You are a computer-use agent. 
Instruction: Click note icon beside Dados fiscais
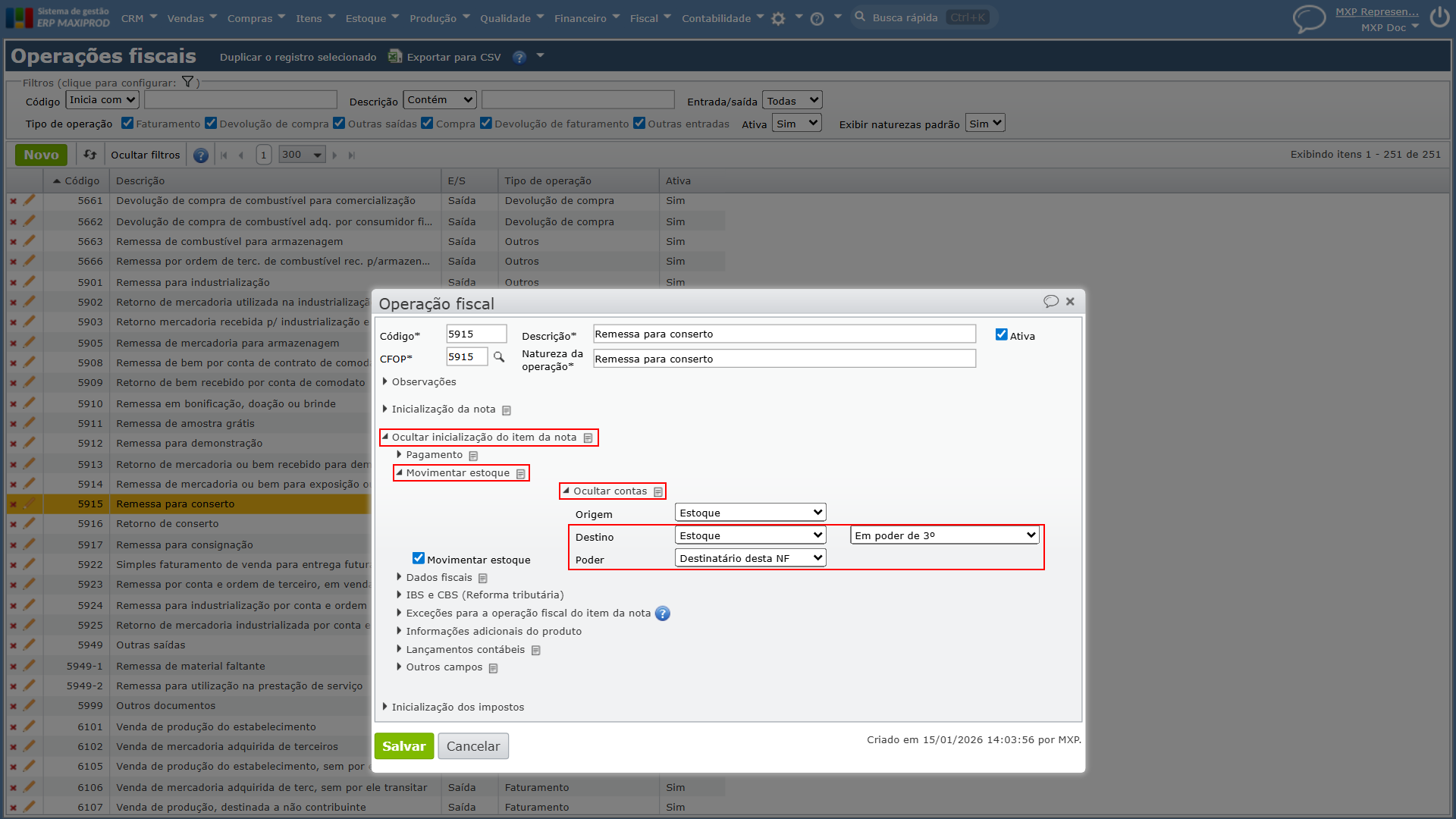[x=483, y=579]
